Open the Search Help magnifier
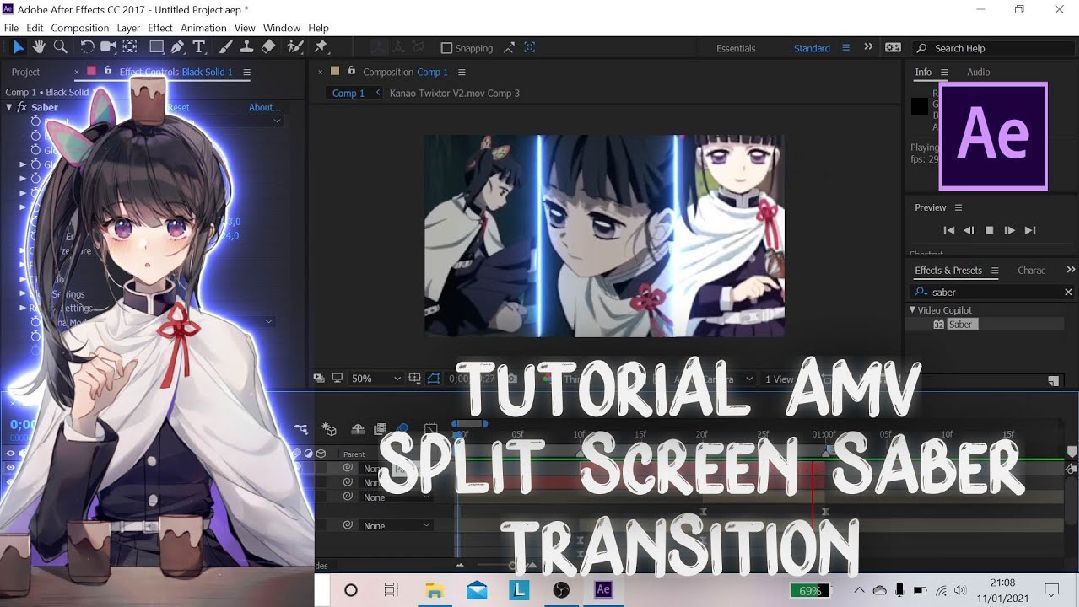 (x=921, y=47)
